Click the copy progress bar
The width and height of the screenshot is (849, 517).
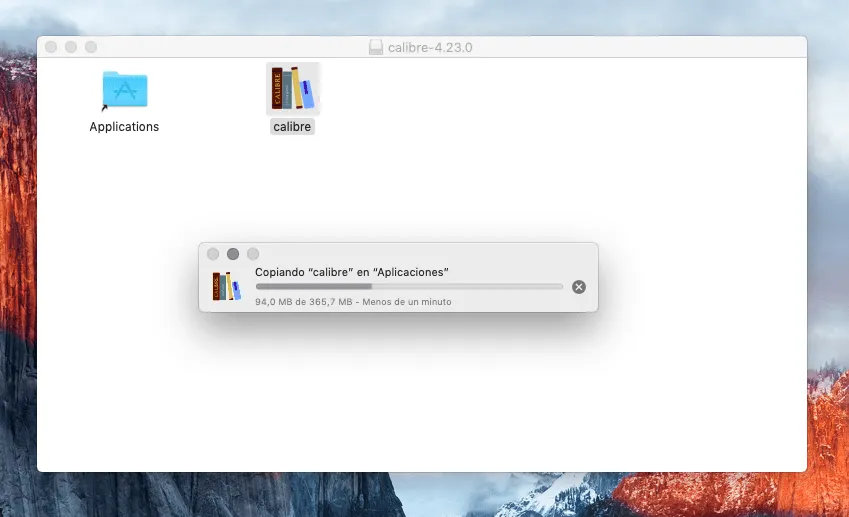point(409,286)
